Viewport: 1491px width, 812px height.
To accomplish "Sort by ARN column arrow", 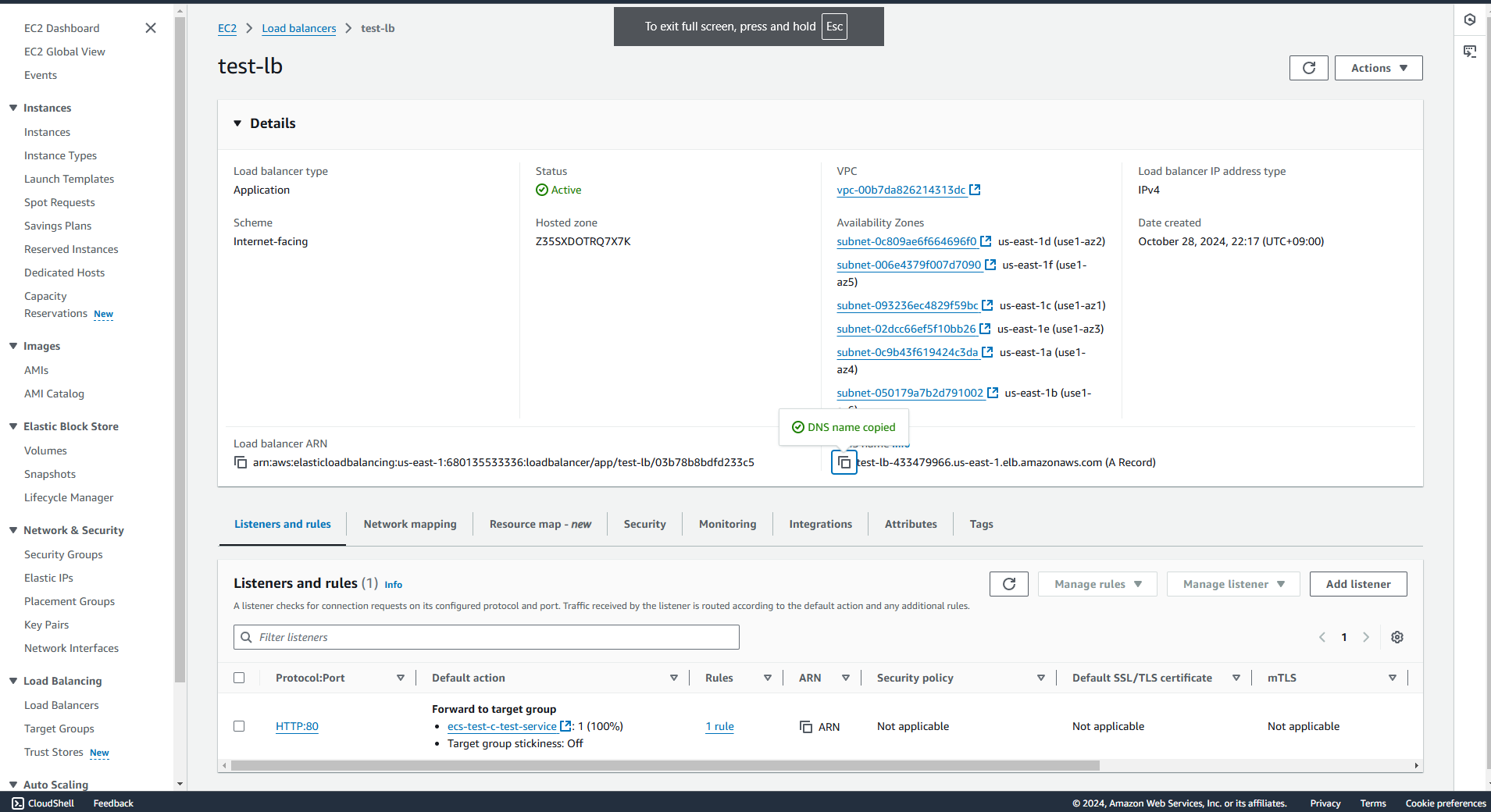I will [846, 678].
